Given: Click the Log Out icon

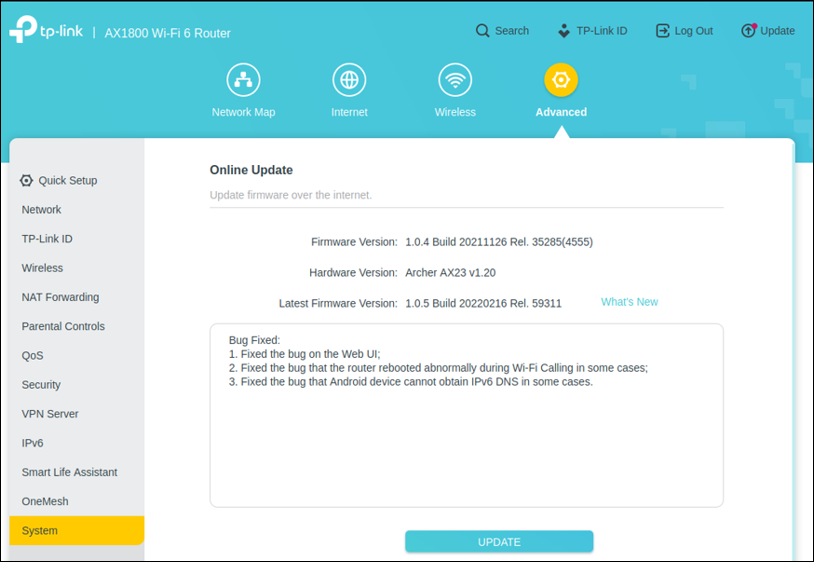Looking at the screenshot, I should pos(662,31).
